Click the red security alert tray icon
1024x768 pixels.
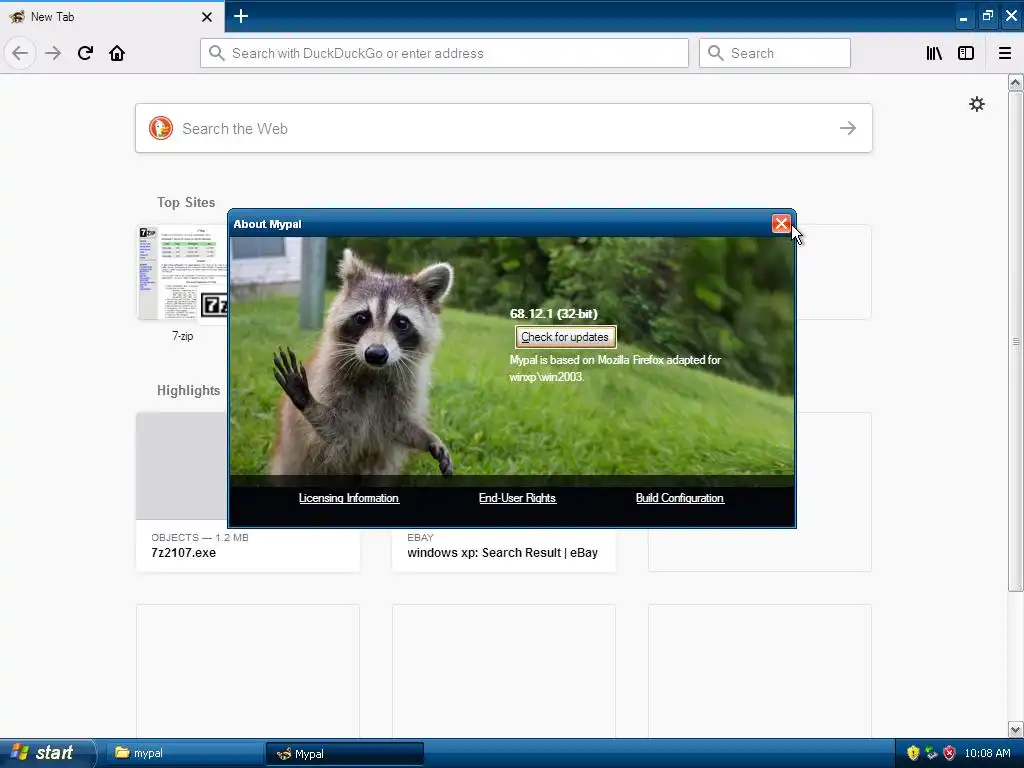949,753
